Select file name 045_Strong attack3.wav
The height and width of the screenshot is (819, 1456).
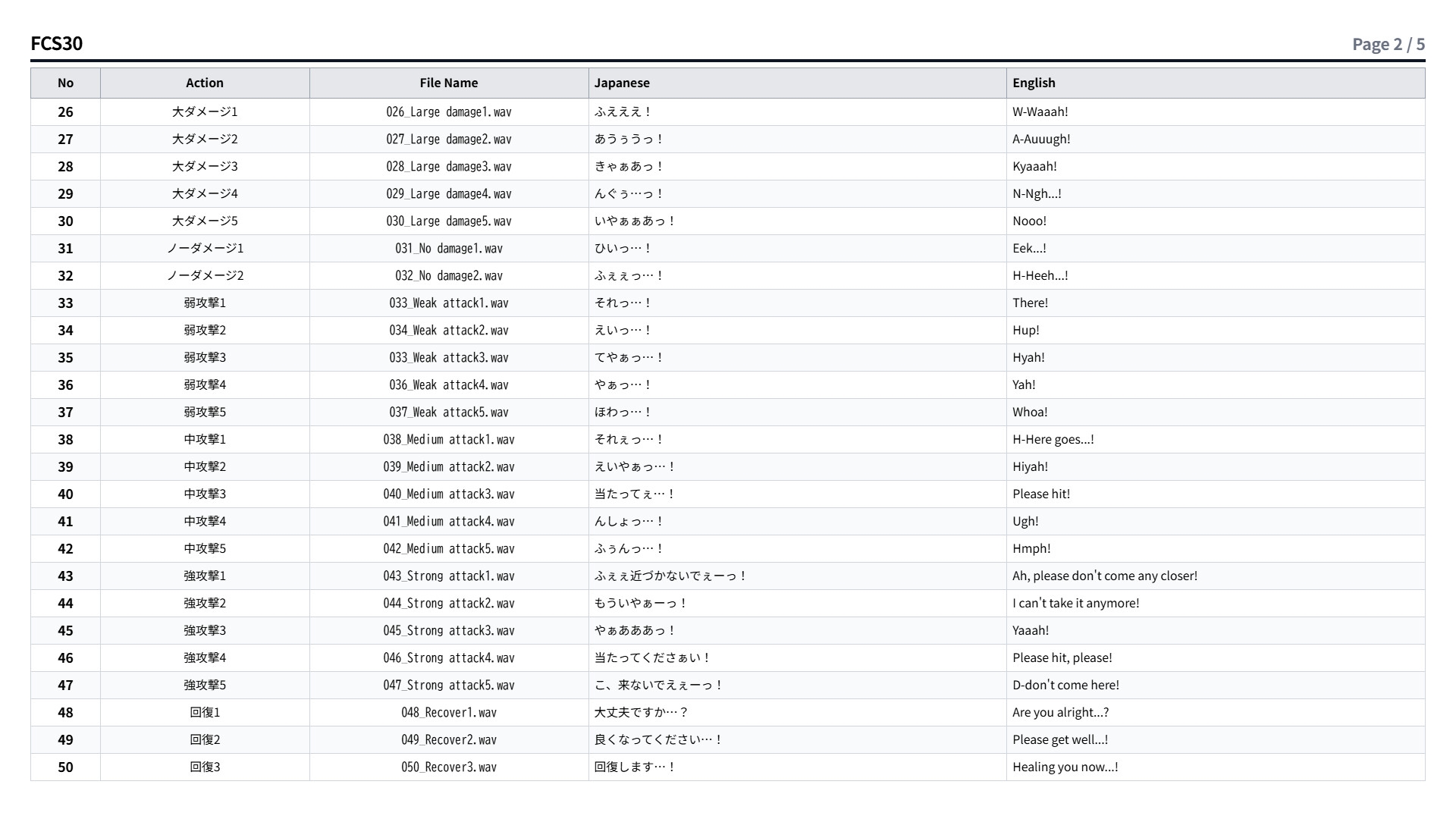[x=449, y=630]
